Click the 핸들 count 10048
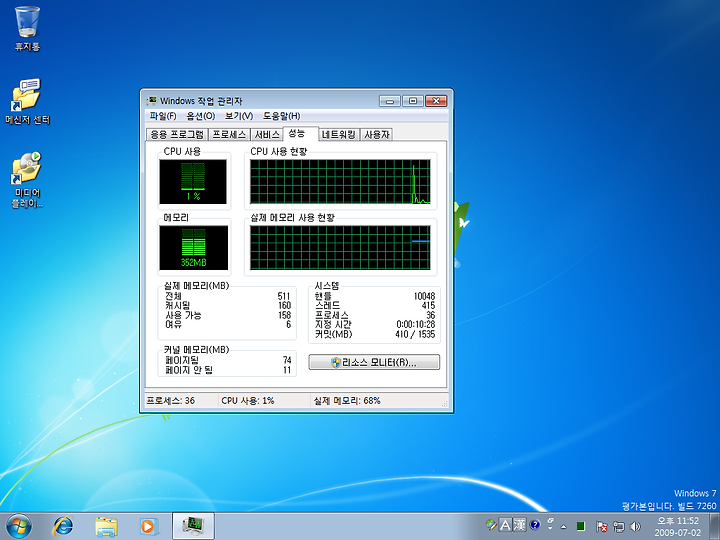 [x=424, y=296]
